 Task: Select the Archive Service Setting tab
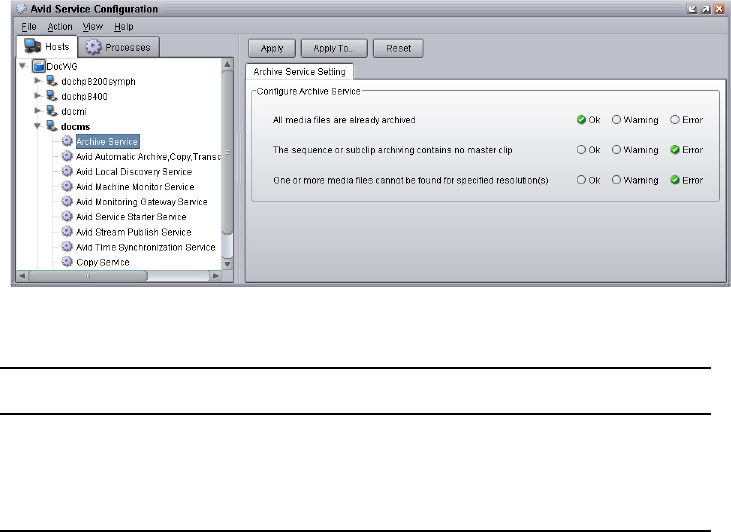pos(299,72)
